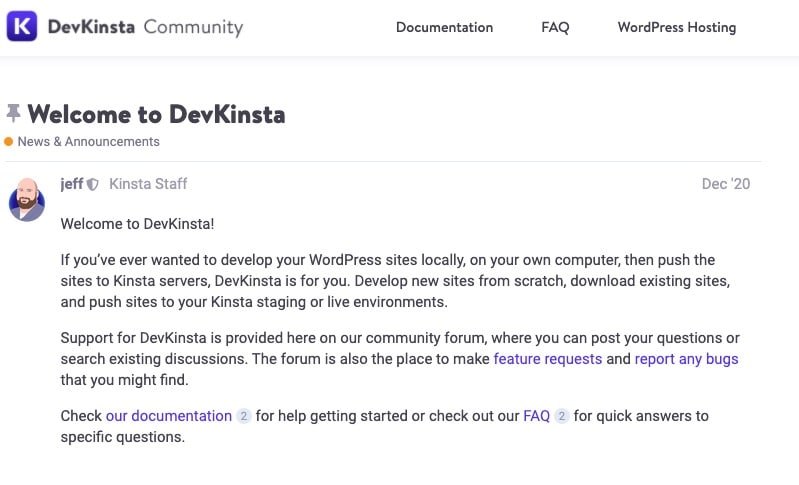Click the pinned topic pushpin icon
This screenshot has width=799, height=485.
point(14,113)
